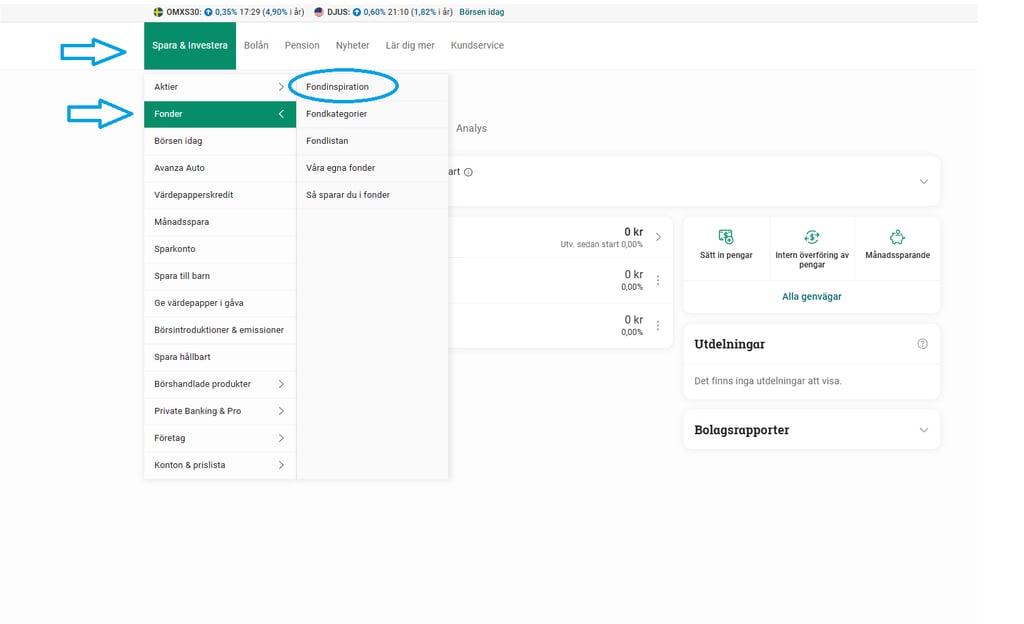Click the Swedish flag OMXS30 icon

[x=158, y=12]
